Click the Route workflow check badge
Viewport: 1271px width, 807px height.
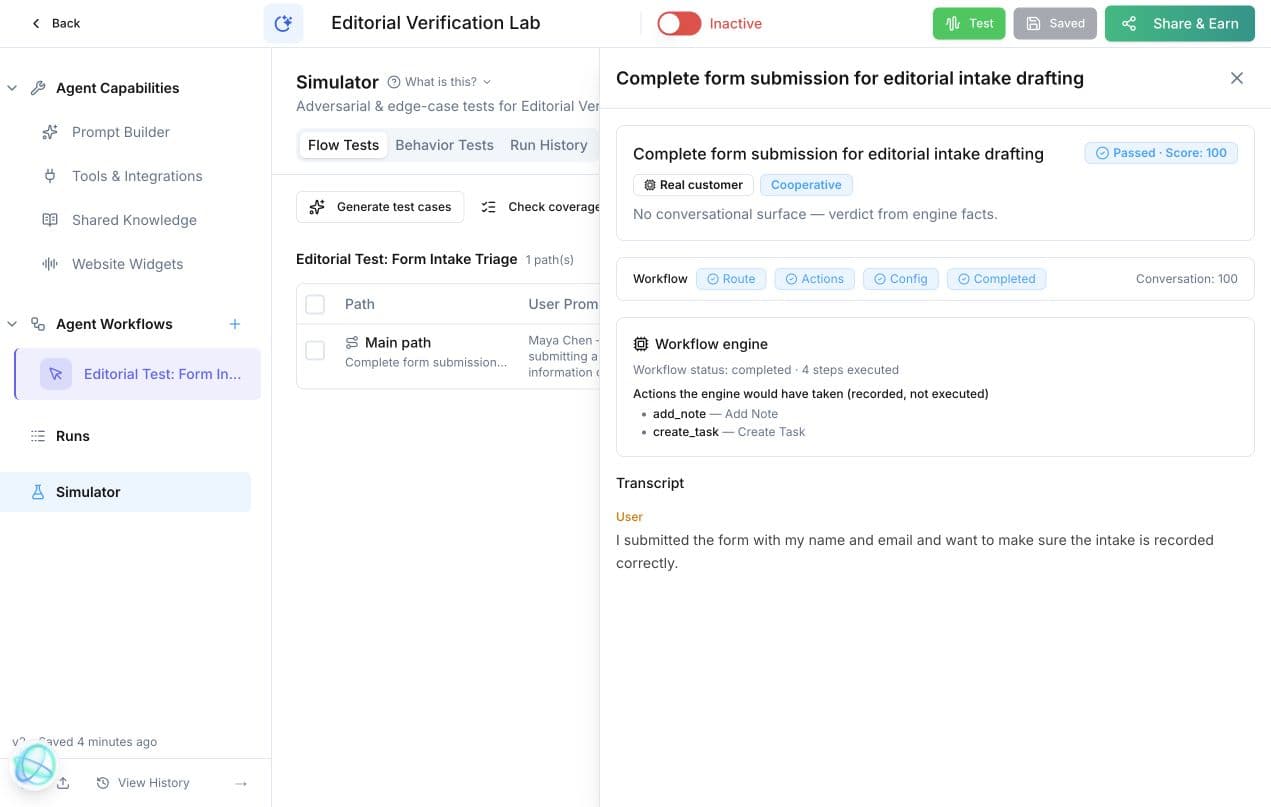(x=731, y=279)
